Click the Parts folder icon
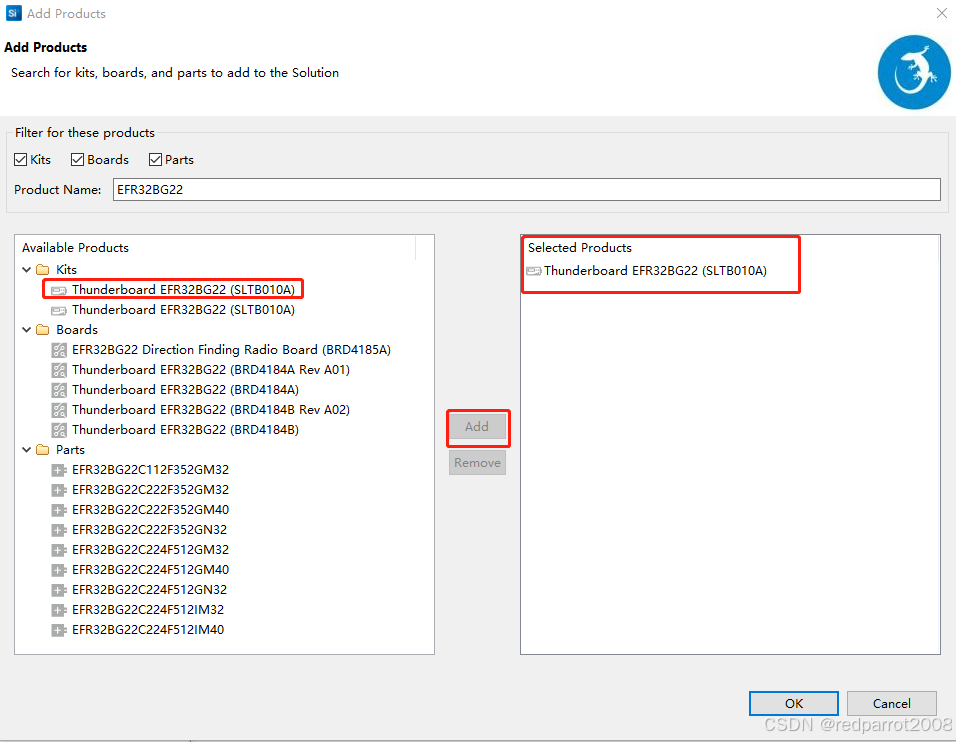The width and height of the screenshot is (956, 742). click(x=43, y=450)
